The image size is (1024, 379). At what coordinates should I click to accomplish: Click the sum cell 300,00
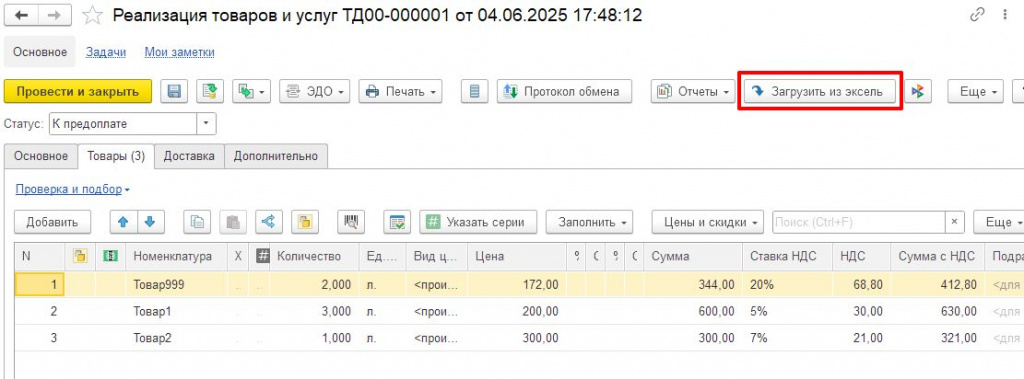(692, 338)
